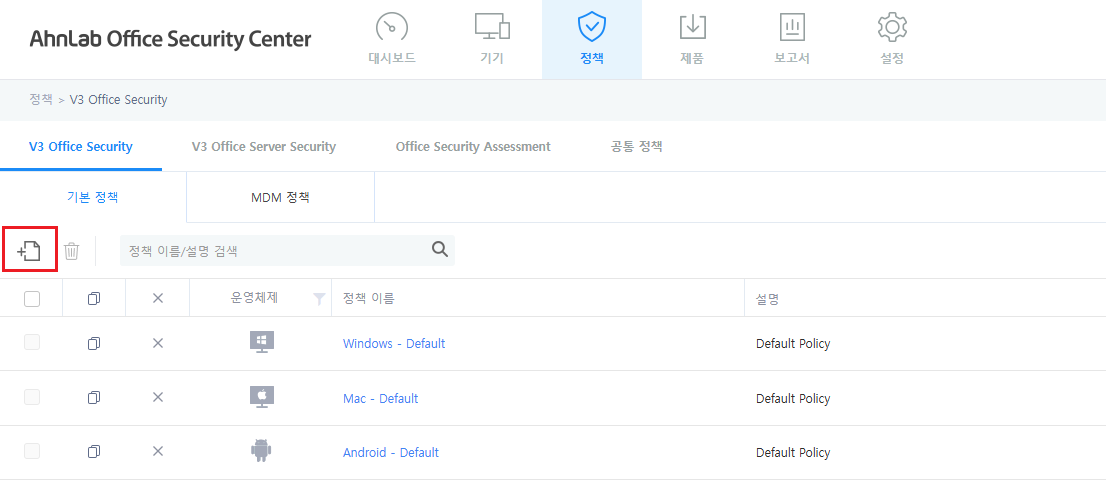Select the 기본 정책 sub-tab
The height and width of the screenshot is (486, 1106).
pyautogui.click(x=92, y=197)
